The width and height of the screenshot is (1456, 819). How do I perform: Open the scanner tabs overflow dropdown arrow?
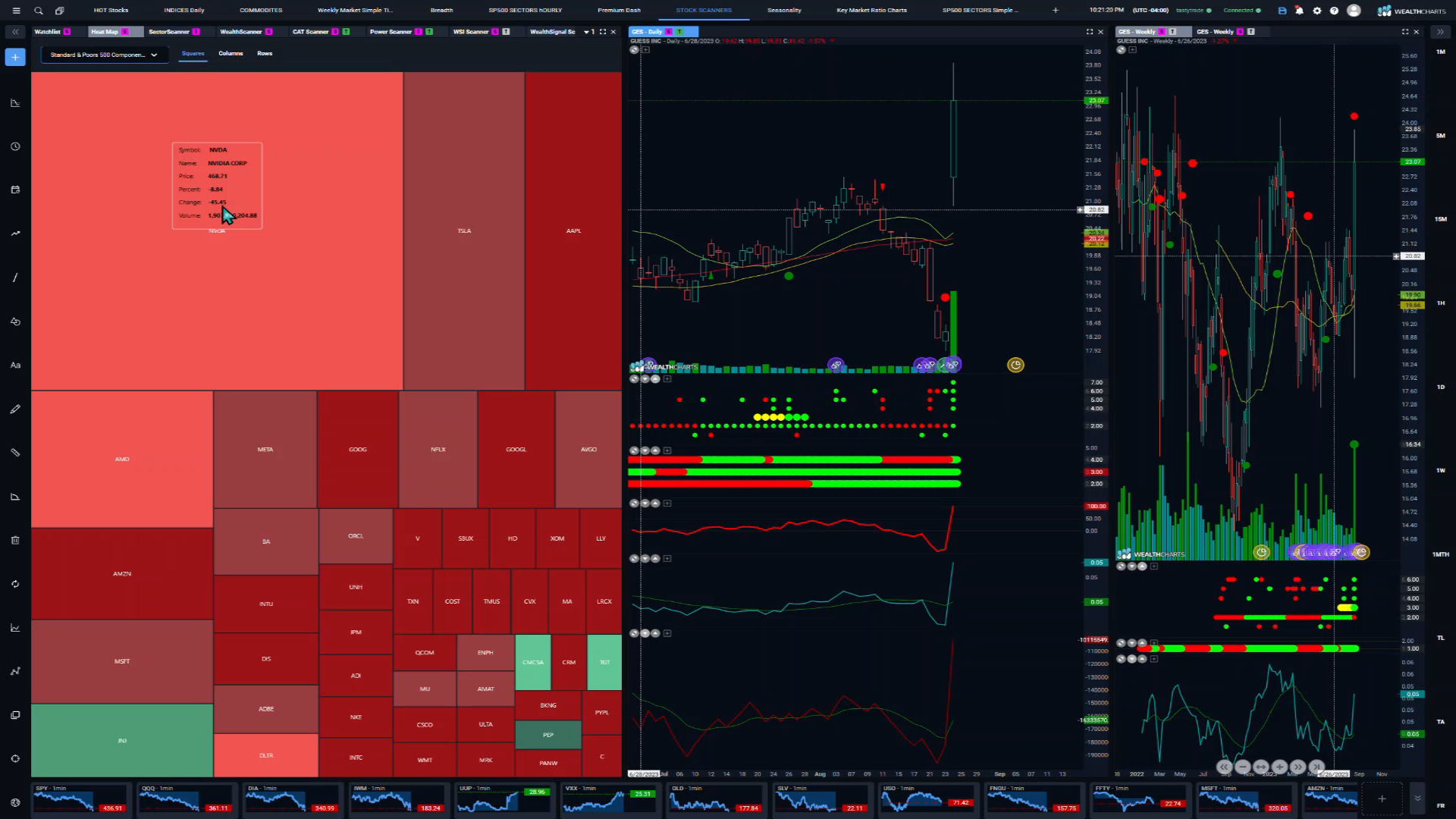(586, 32)
